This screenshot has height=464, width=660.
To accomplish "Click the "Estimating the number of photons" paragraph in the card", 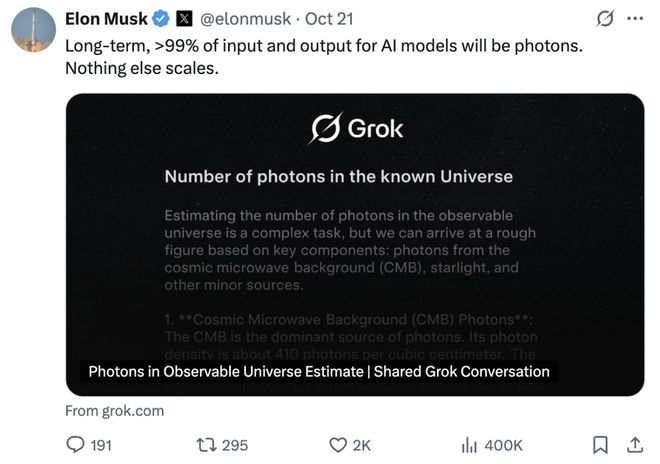I will (348, 250).
